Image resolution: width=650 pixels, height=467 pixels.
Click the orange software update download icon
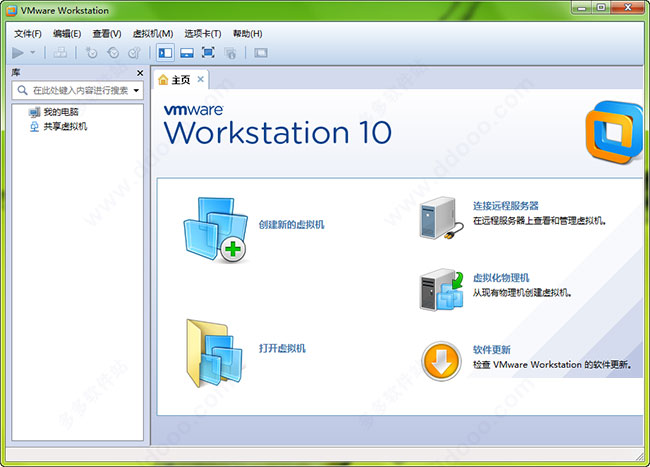pos(441,361)
